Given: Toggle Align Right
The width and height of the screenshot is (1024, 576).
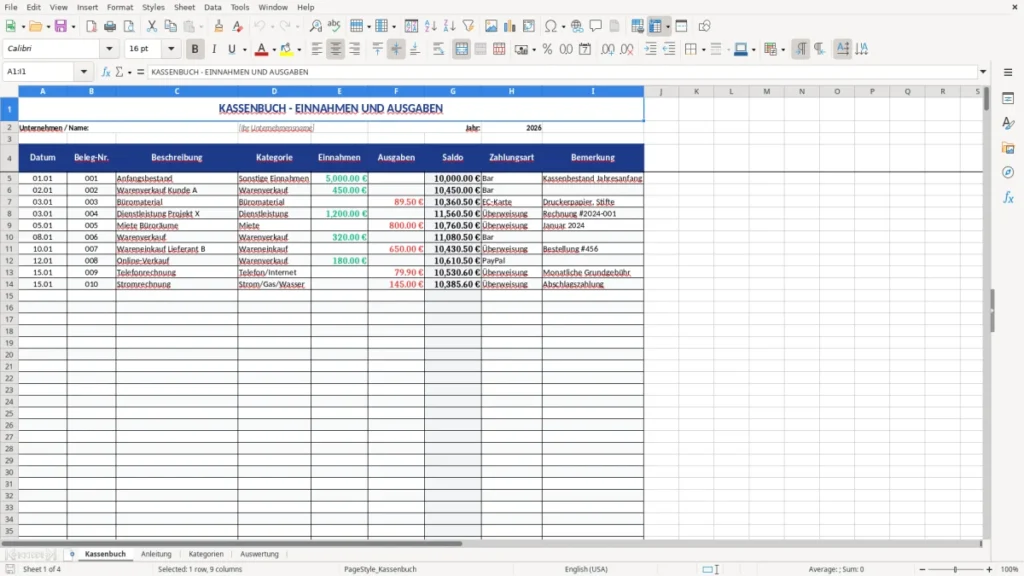Looking at the screenshot, I should (355, 49).
